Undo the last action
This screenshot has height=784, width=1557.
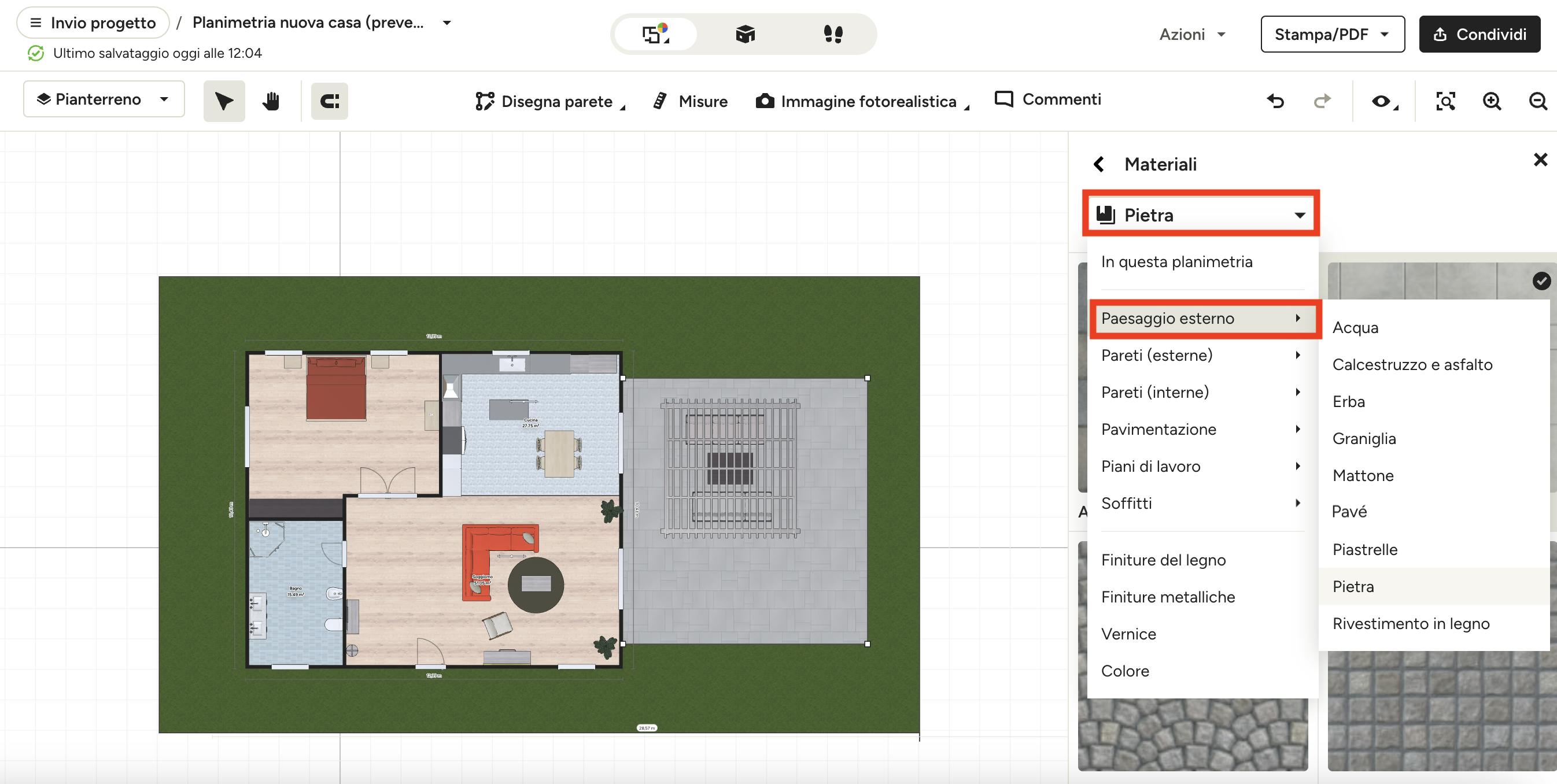pos(1275,101)
